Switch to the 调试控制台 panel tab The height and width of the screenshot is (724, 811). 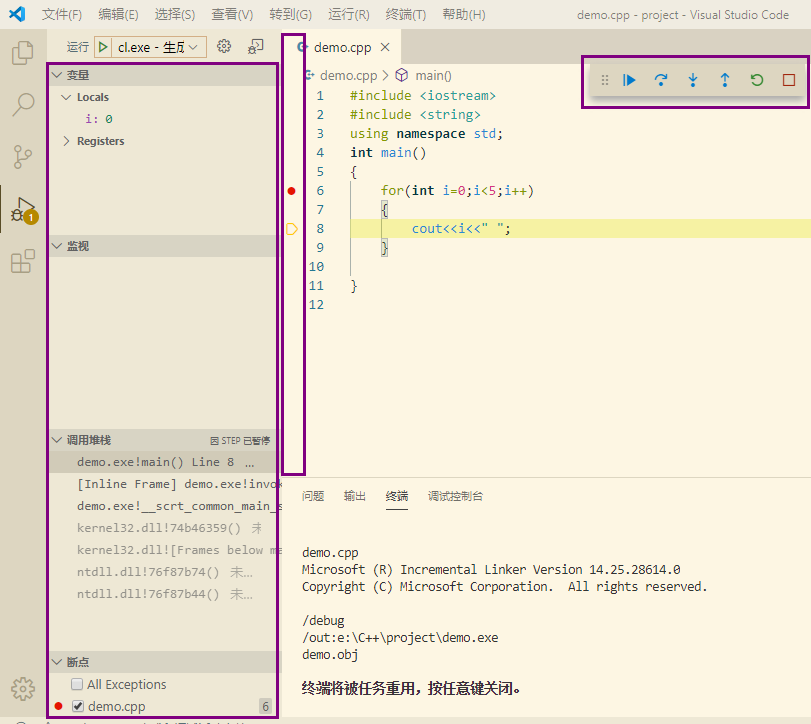tap(455, 496)
